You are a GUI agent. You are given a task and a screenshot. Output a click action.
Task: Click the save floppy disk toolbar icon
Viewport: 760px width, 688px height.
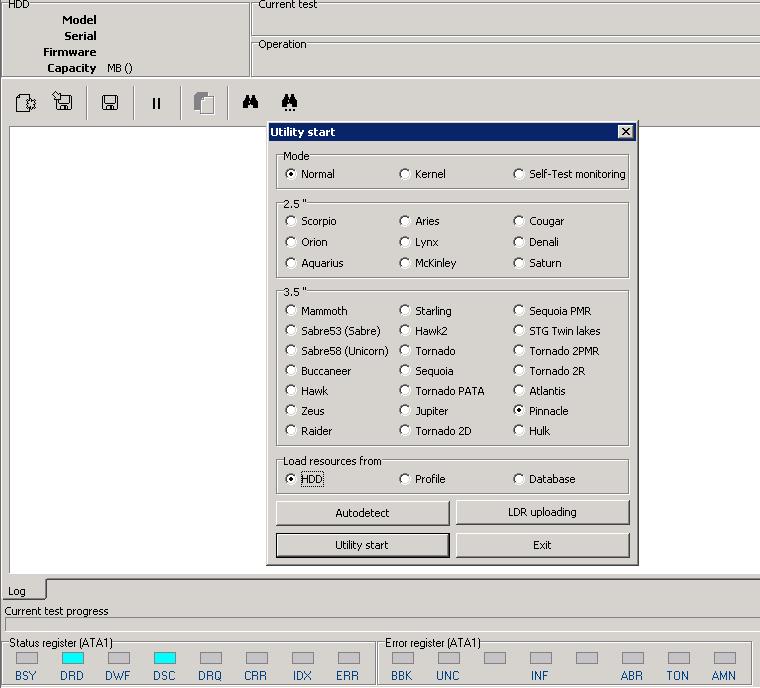click(x=110, y=102)
